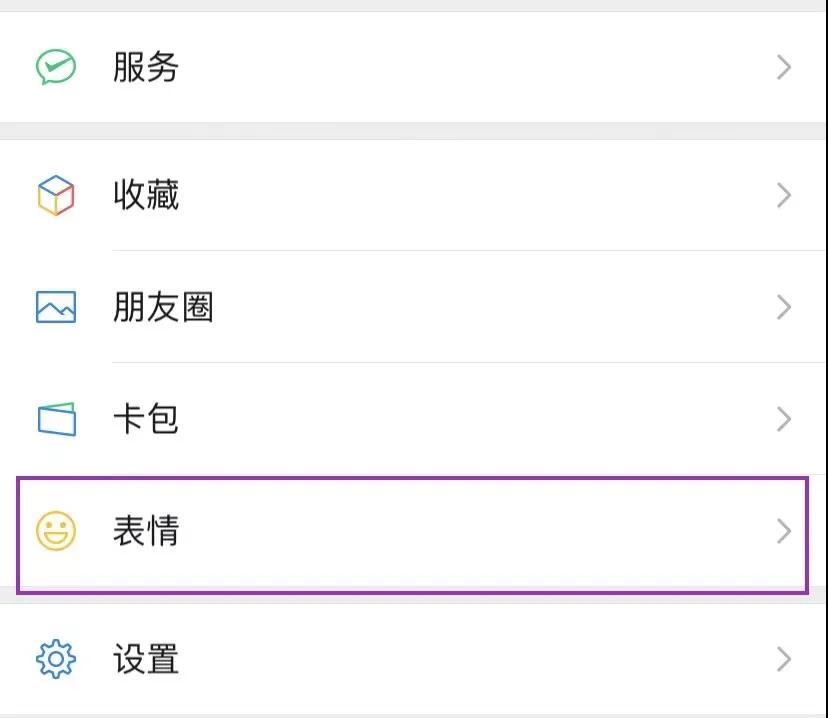Tap the 卡包 text label
The image size is (828, 718).
point(146,419)
